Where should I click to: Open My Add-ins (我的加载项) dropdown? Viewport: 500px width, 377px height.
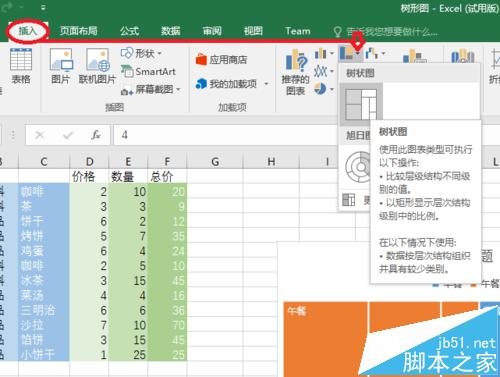tap(266, 84)
